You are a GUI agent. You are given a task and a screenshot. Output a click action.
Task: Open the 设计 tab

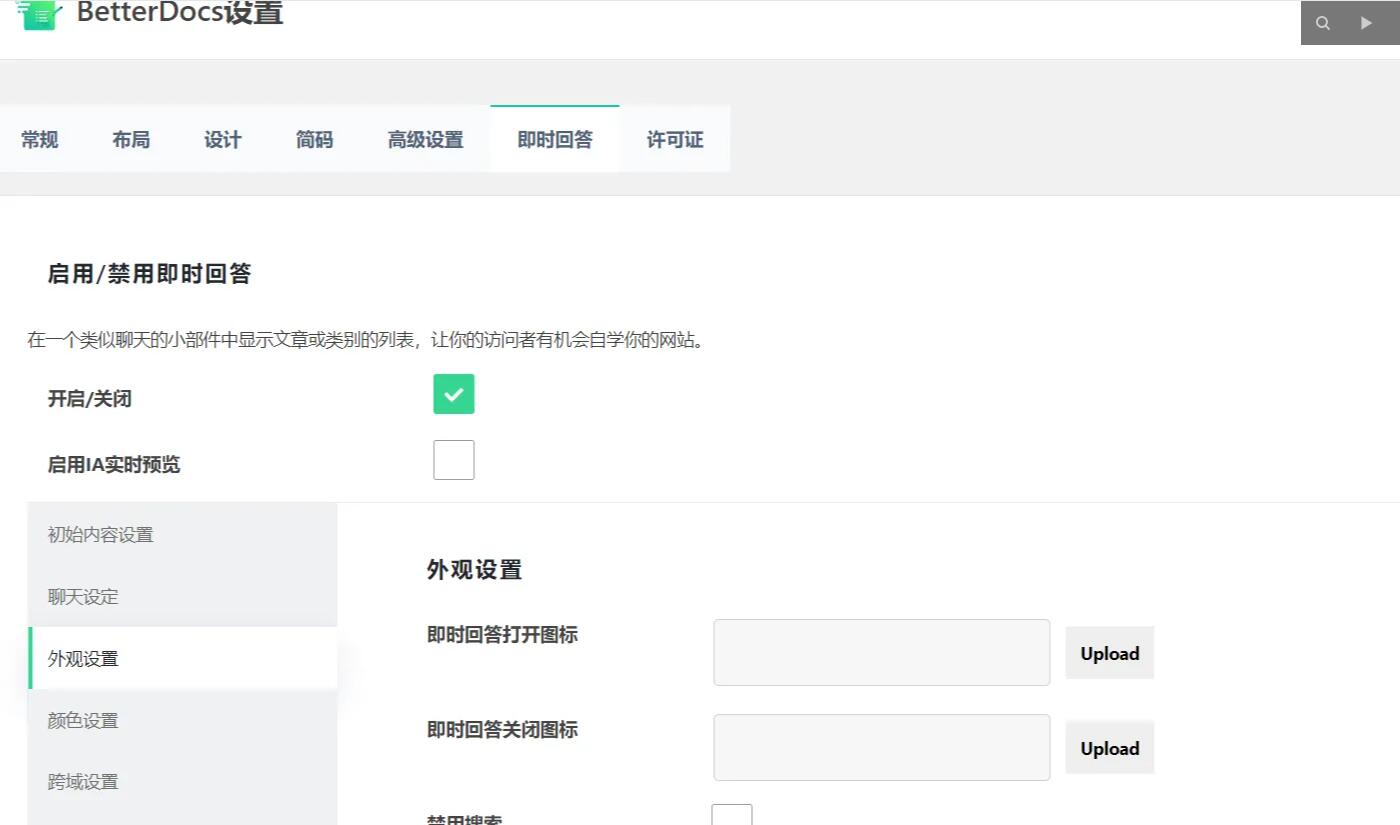223,140
